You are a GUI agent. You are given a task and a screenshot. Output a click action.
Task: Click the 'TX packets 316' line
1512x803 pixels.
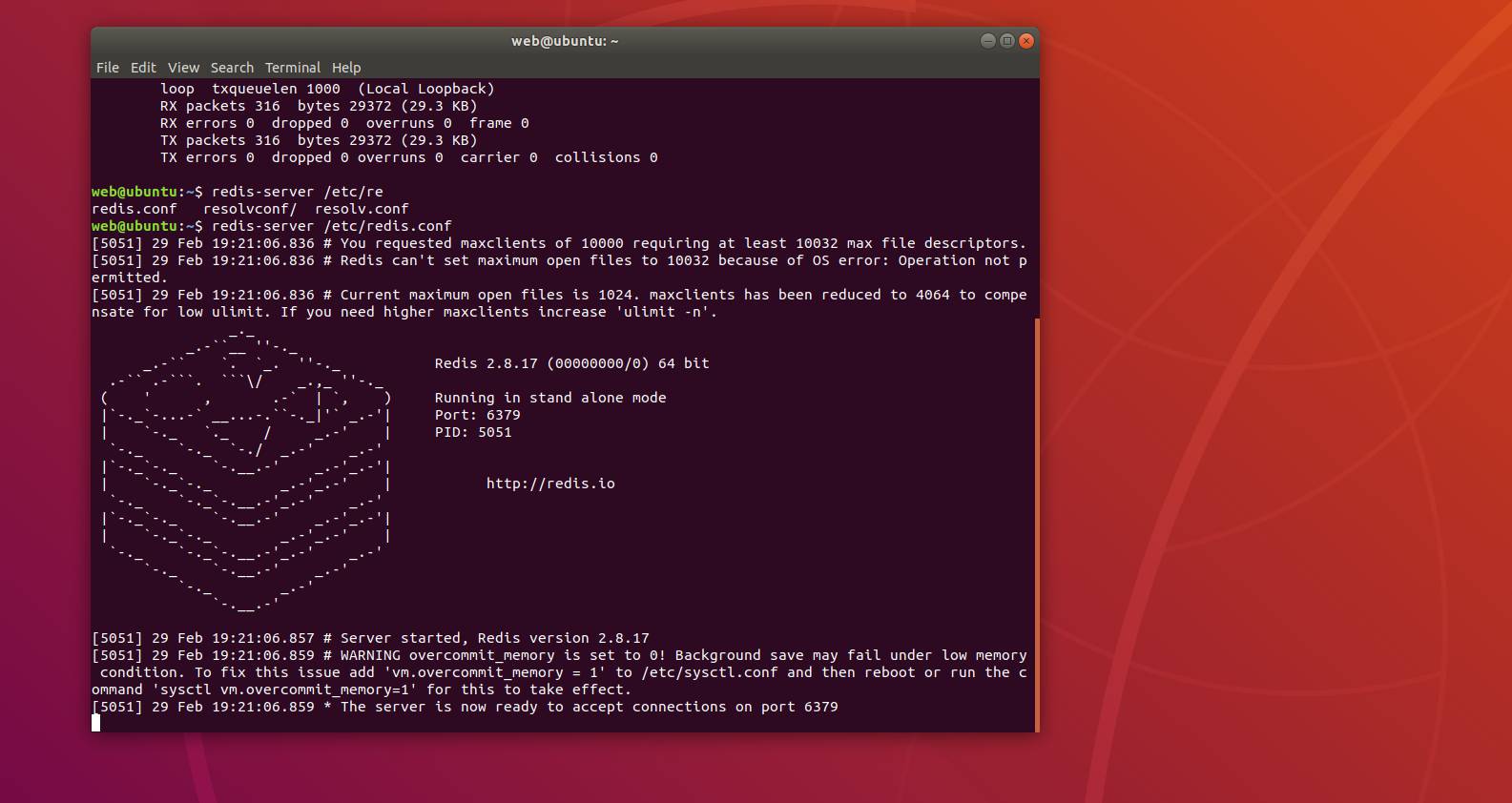click(x=319, y=140)
